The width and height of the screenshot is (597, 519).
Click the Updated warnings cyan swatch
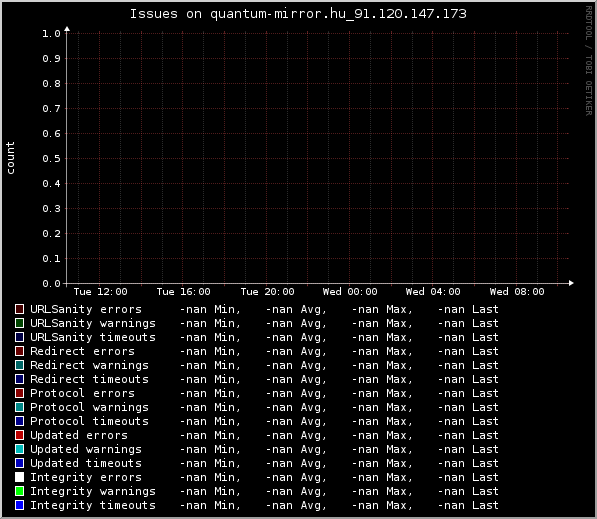click(x=19, y=449)
